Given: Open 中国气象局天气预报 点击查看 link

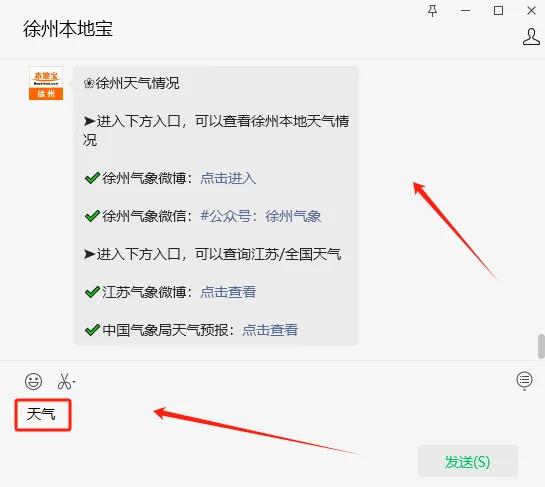Looking at the screenshot, I should pyautogui.click(x=270, y=330).
